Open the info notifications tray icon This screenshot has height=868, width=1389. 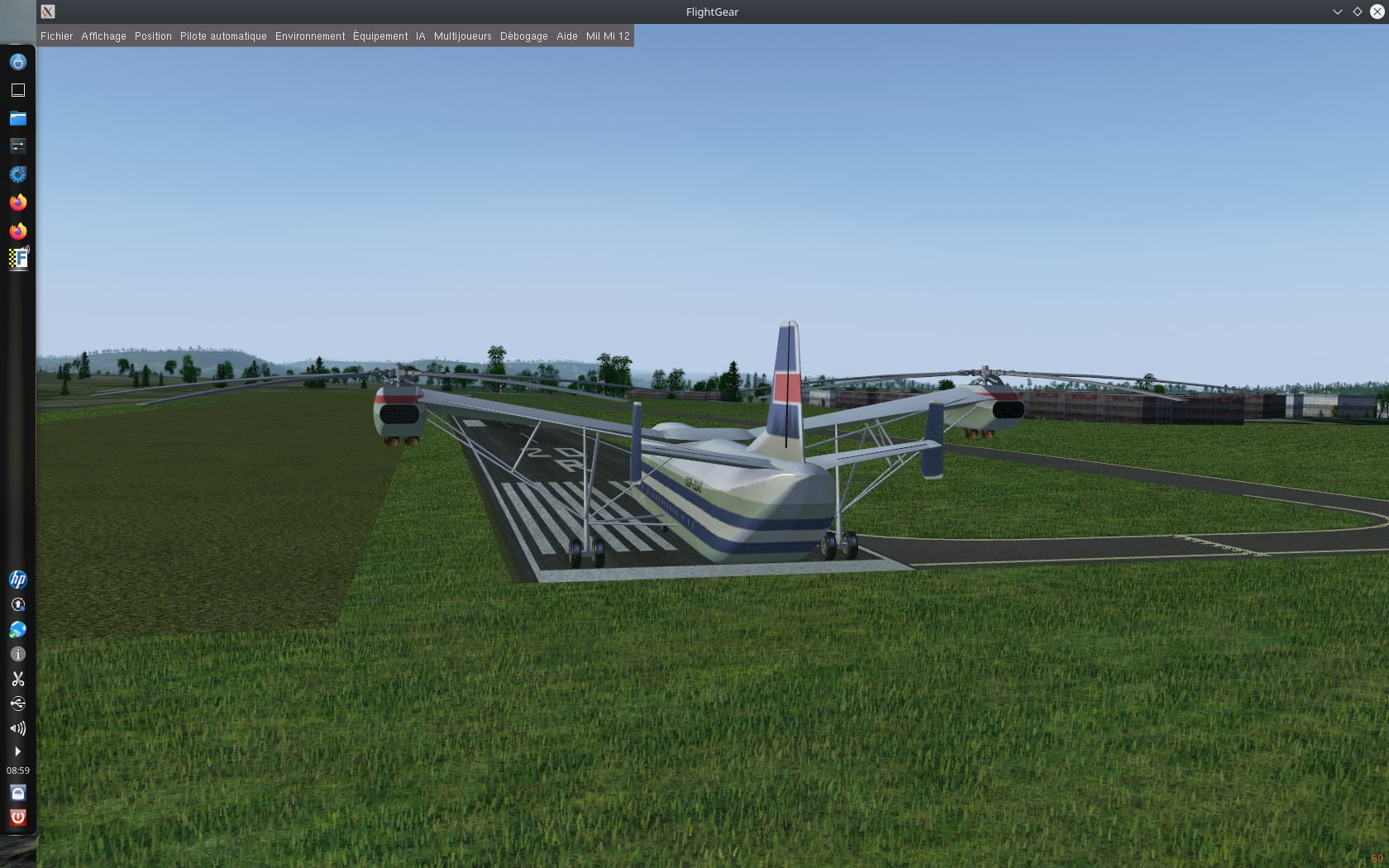tap(18, 654)
